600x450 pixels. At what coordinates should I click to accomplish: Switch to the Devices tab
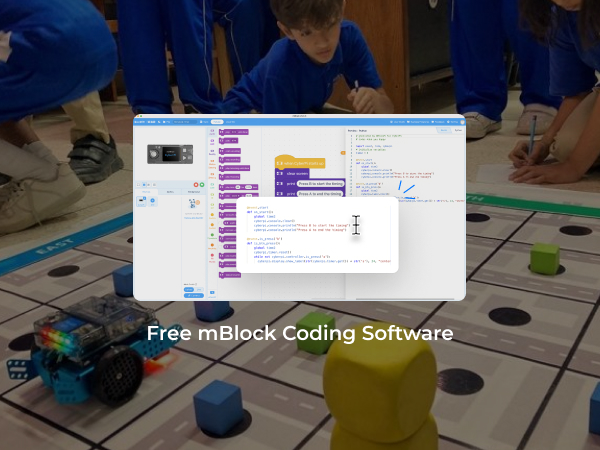coord(146,192)
